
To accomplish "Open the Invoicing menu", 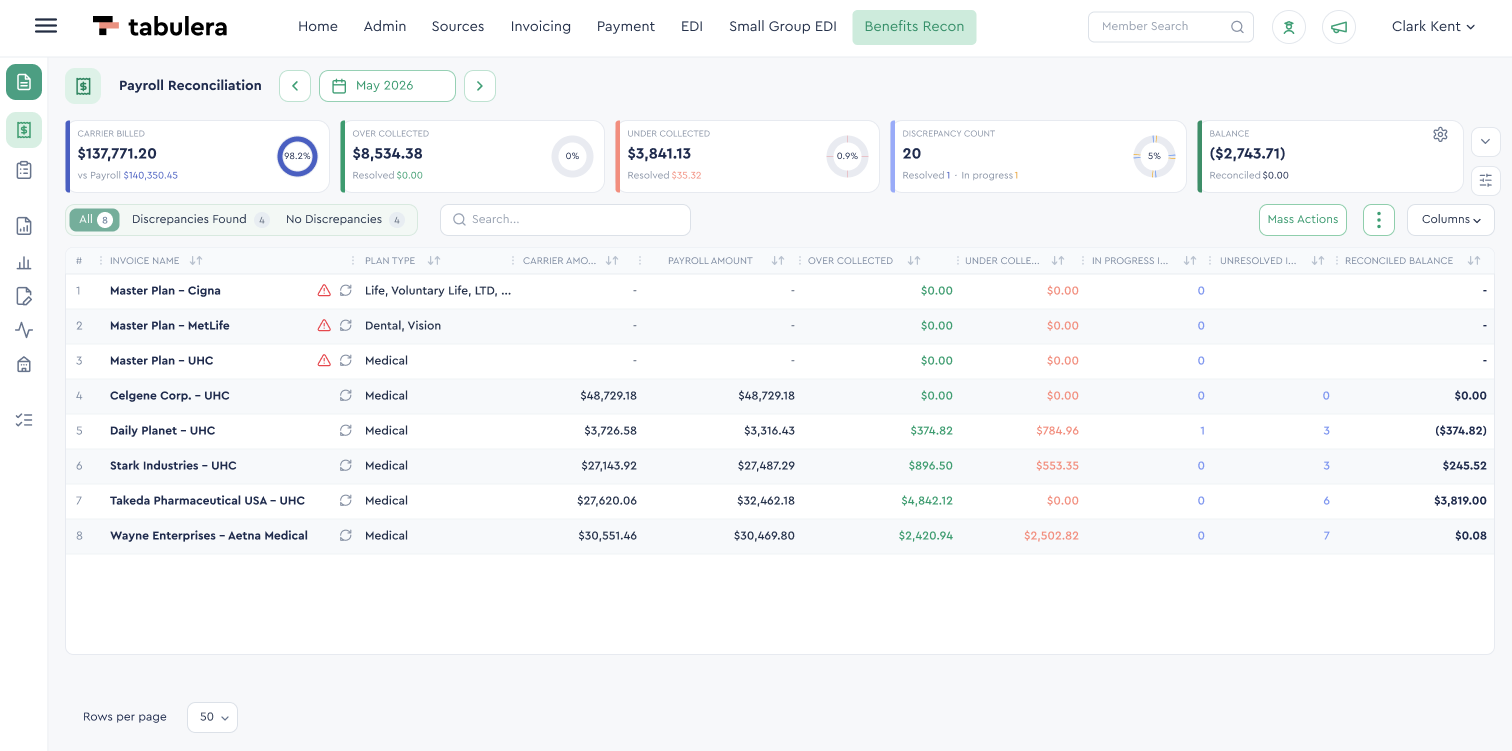I will 541,27.
